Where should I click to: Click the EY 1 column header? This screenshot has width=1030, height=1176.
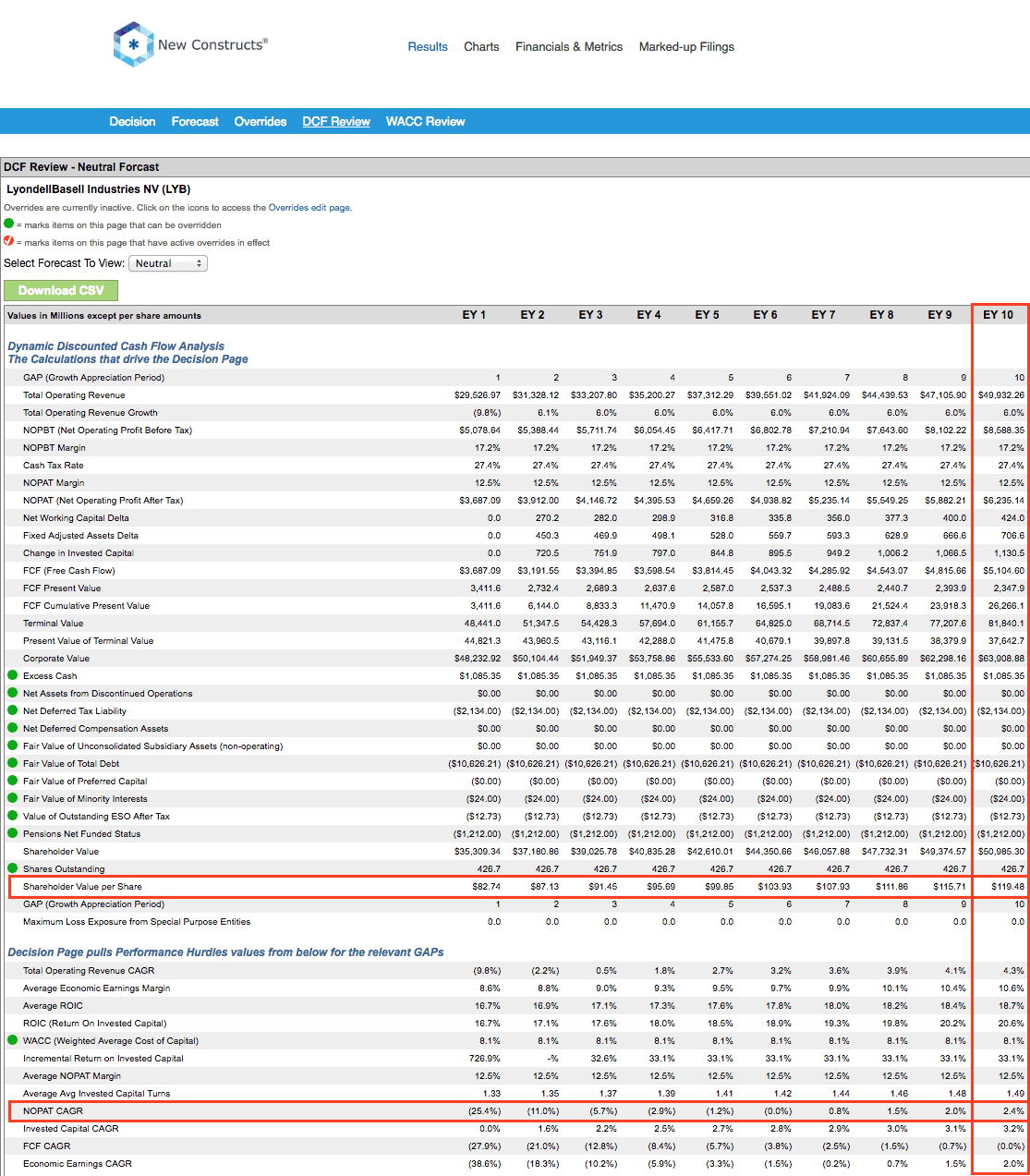[474, 315]
